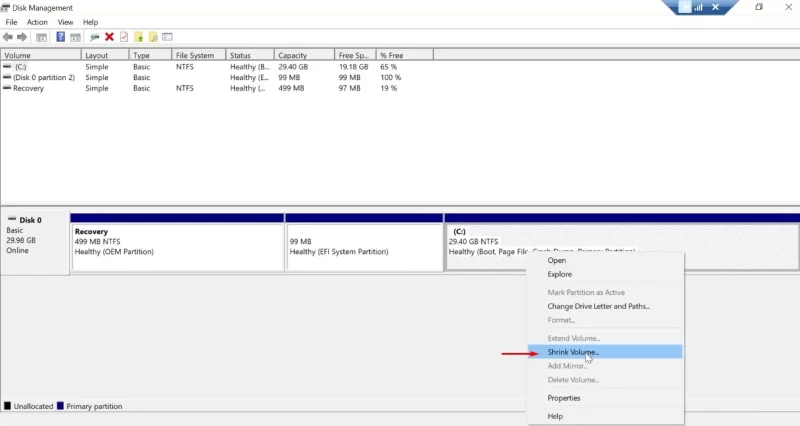Screen dimensions: 800x426
Task: Select the 99 MB EFI System Partition block
Action: tap(364, 243)
